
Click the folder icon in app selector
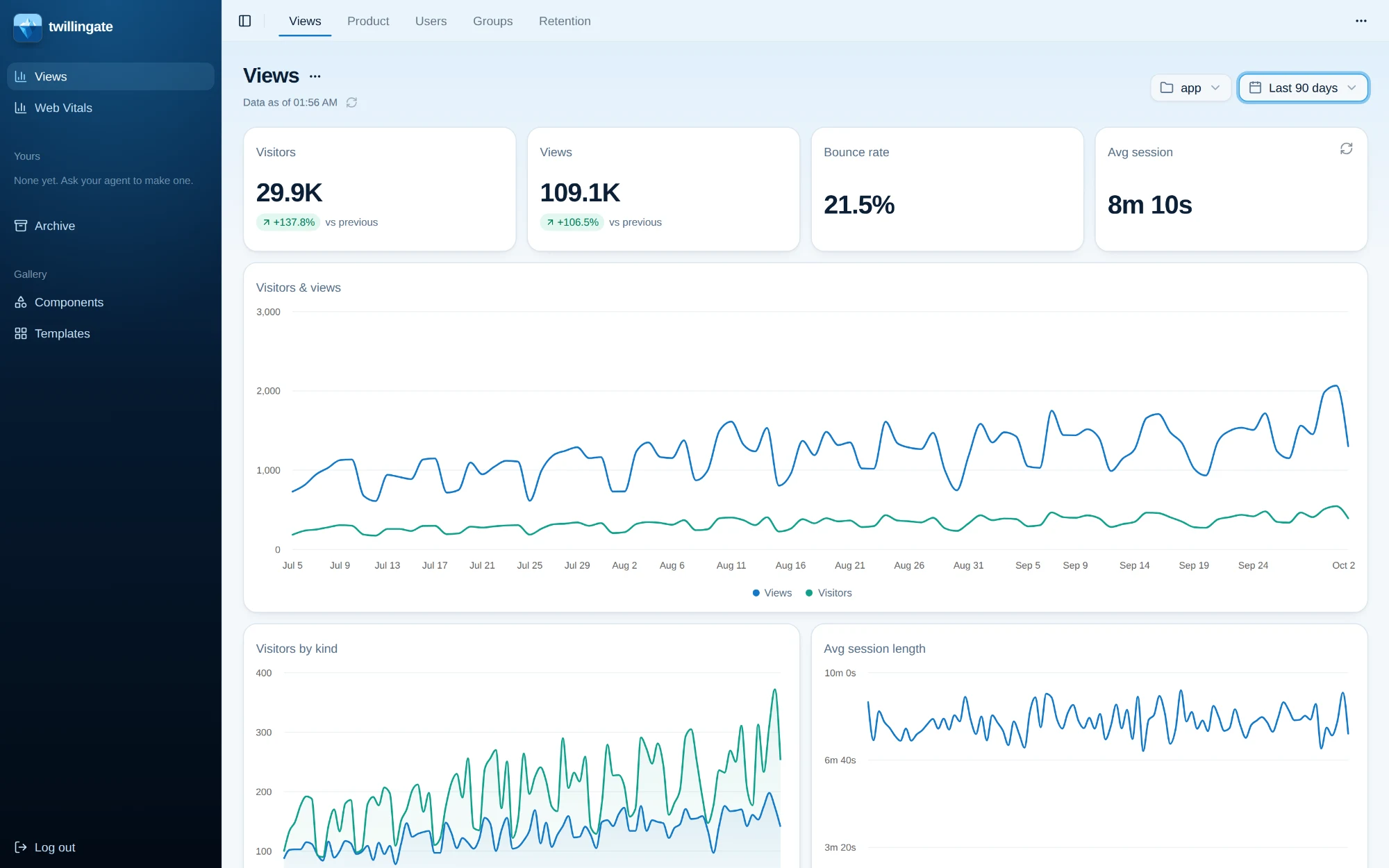[1167, 87]
